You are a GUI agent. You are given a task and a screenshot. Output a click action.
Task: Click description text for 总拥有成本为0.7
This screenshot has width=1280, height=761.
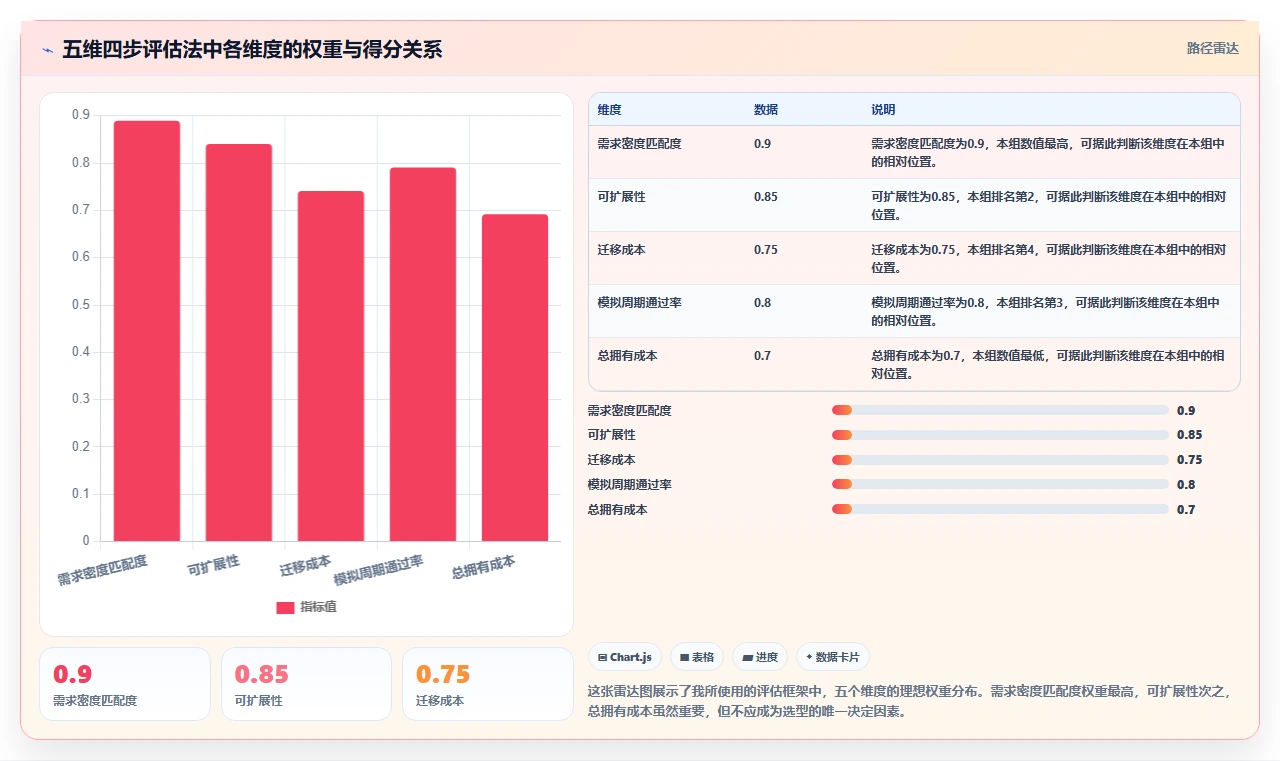[1049, 364]
